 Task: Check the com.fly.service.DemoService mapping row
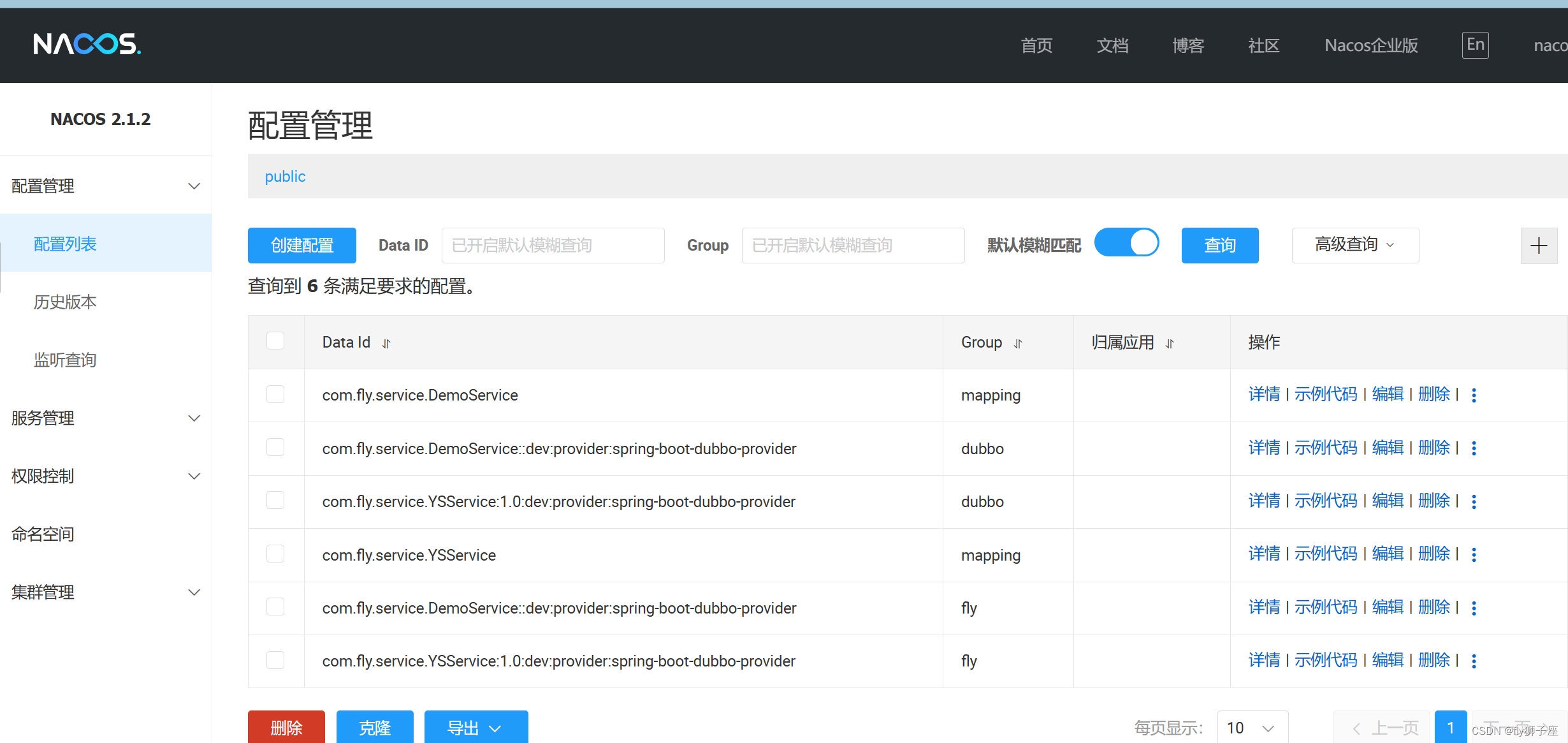point(275,394)
